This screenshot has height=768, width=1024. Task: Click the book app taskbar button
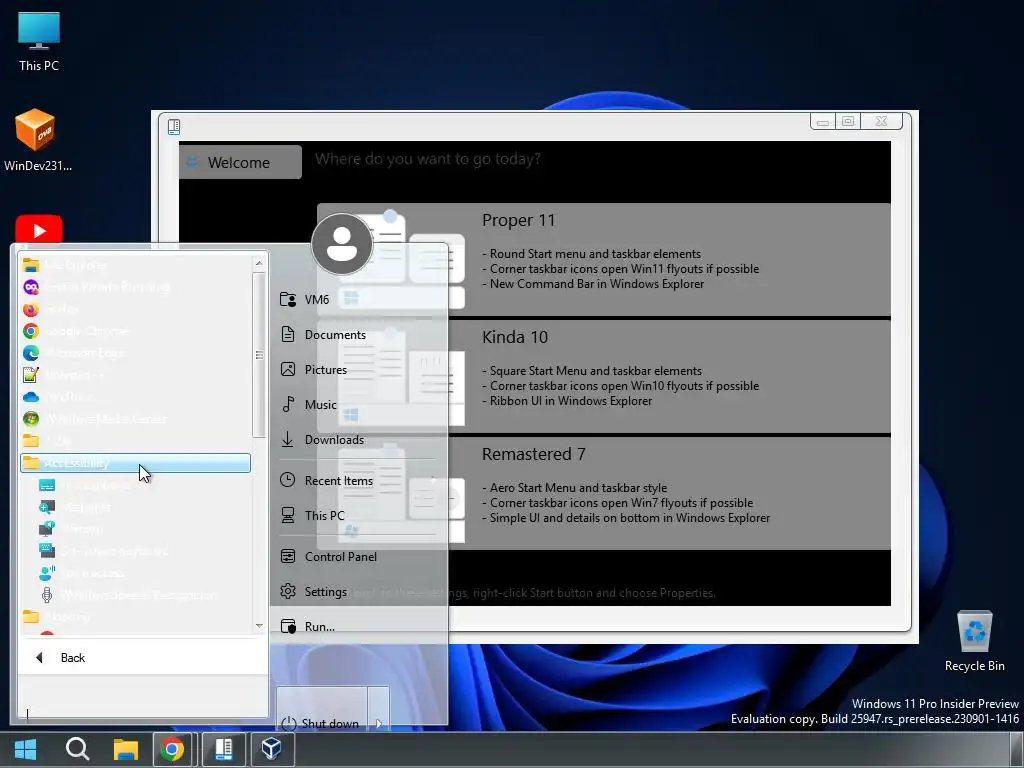[224, 749]
